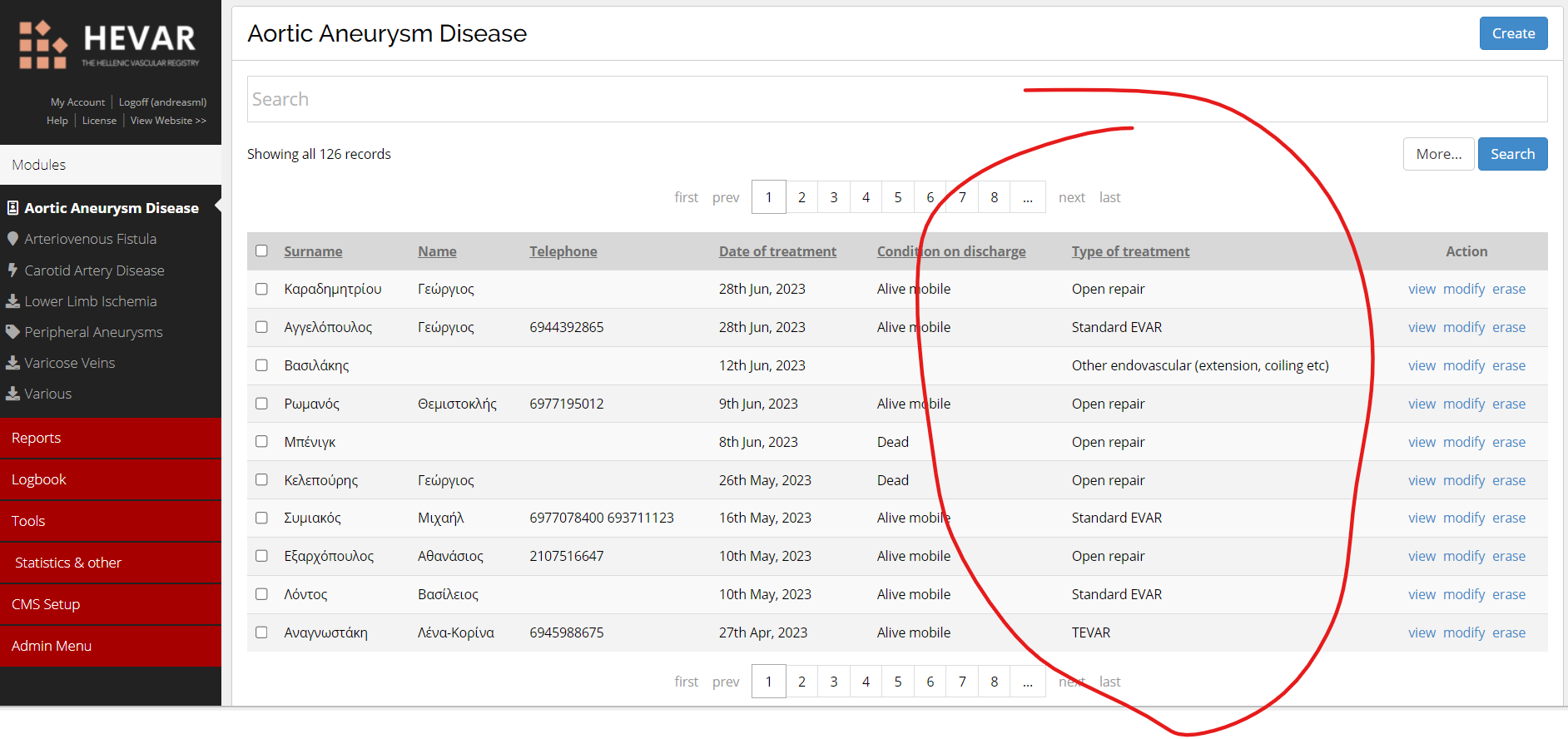Open the More... search options
Screen dimensions: 1568x739
pyautogui.click(x=1438, y=154)
